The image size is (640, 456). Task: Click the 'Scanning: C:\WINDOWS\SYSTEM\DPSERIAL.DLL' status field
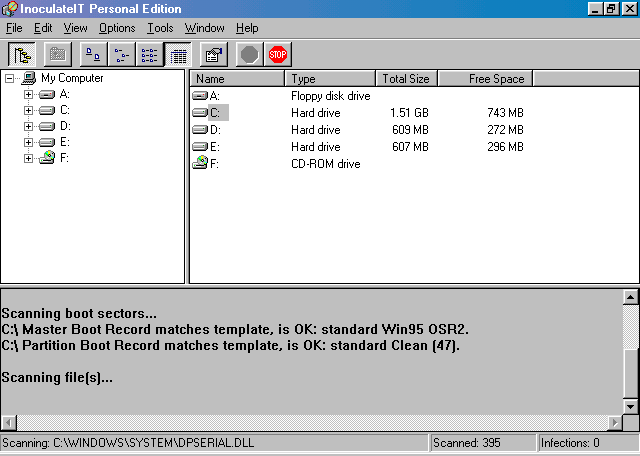tap(214, 443)
